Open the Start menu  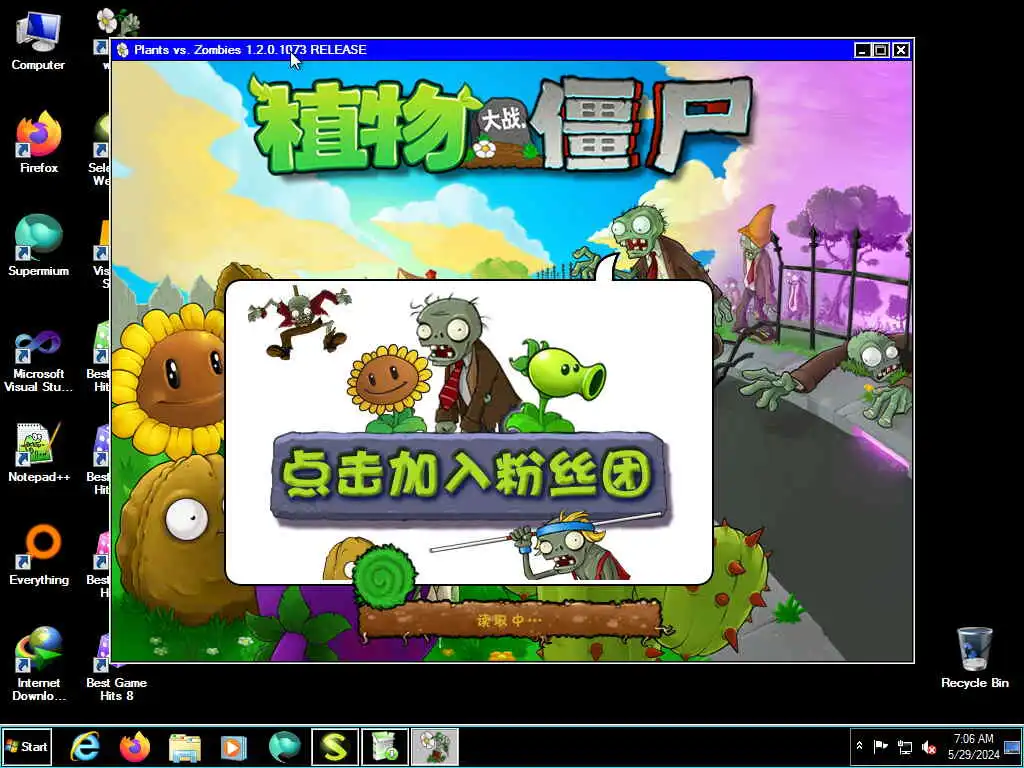pos(27,746)
